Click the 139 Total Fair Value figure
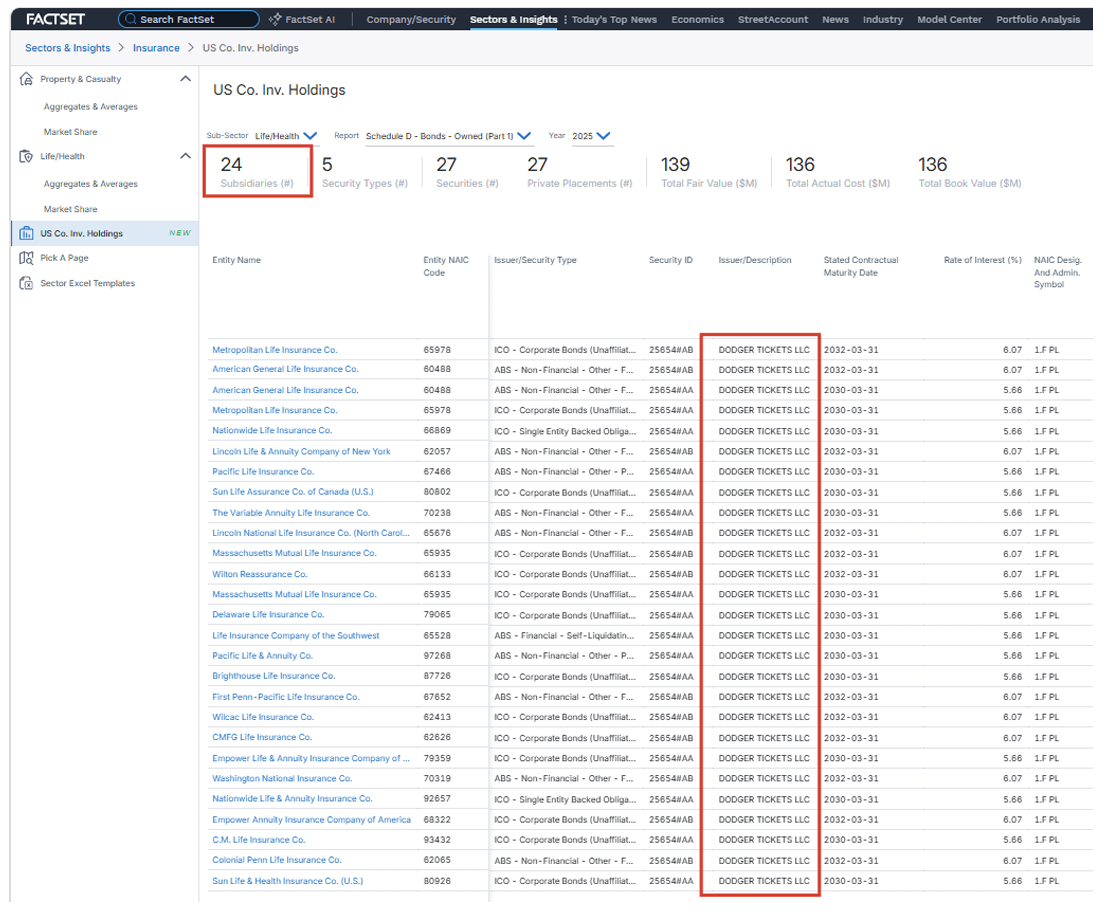This screenshot has width=1102, height=911. coord(709,172)
